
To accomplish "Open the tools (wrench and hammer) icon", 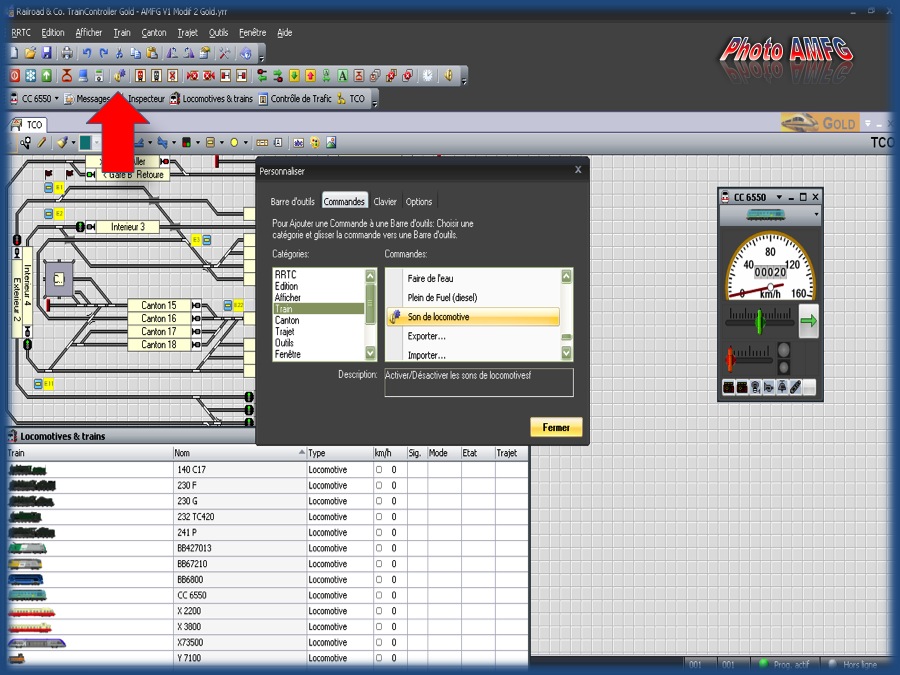I will pos(224,53).
